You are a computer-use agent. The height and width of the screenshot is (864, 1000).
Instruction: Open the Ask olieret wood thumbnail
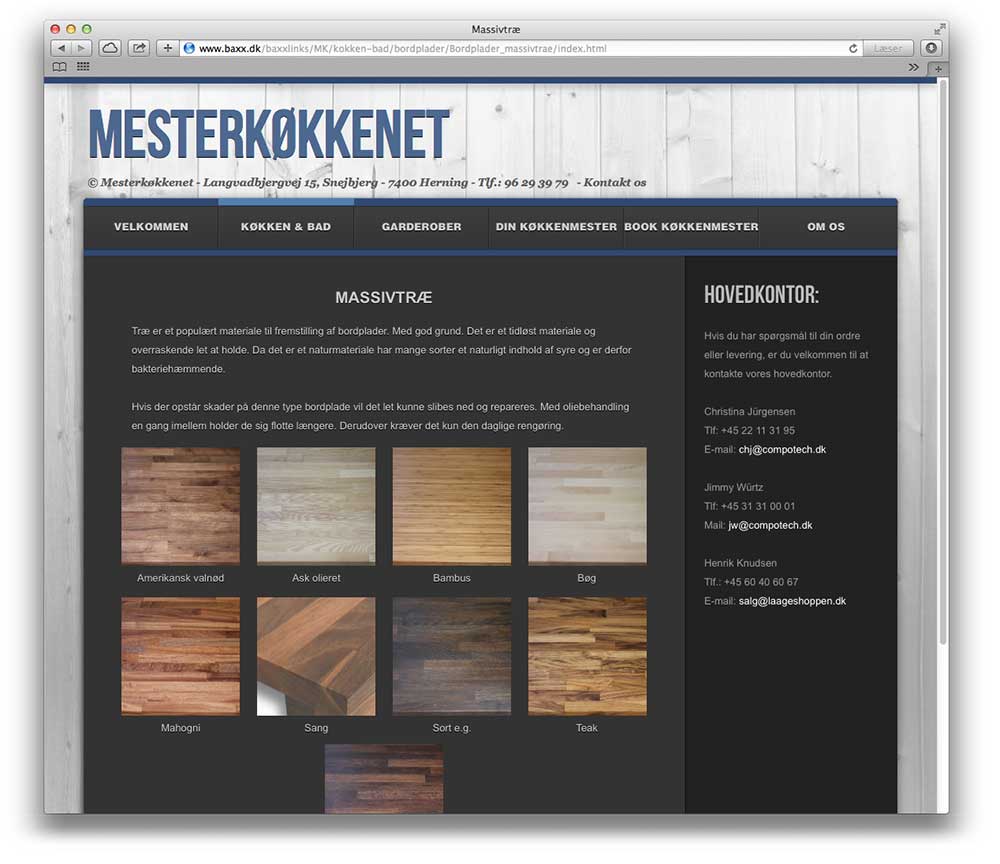click(x=316, y=506)
